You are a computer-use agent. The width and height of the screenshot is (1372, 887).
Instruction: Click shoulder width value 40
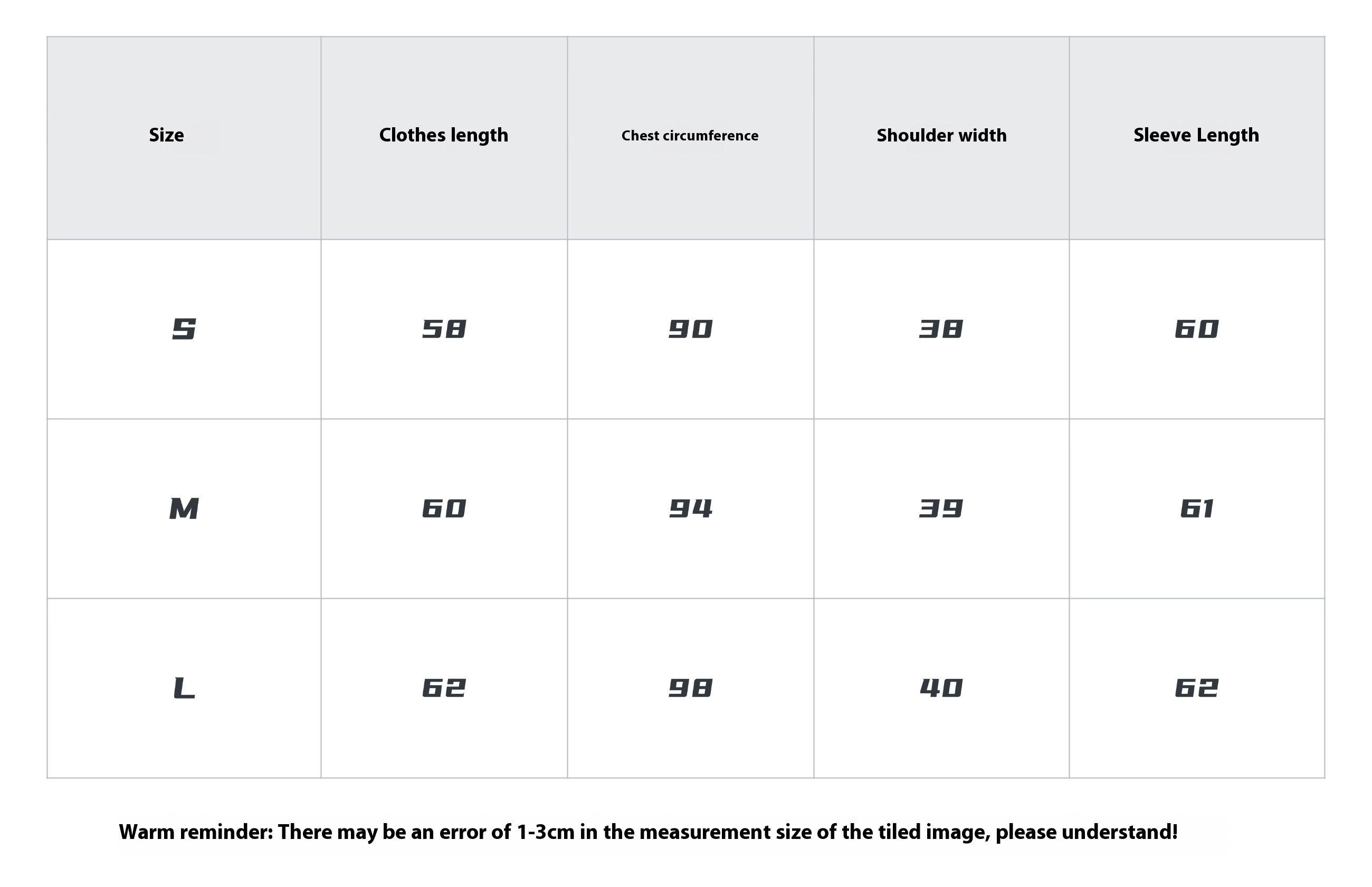point(941,688)
